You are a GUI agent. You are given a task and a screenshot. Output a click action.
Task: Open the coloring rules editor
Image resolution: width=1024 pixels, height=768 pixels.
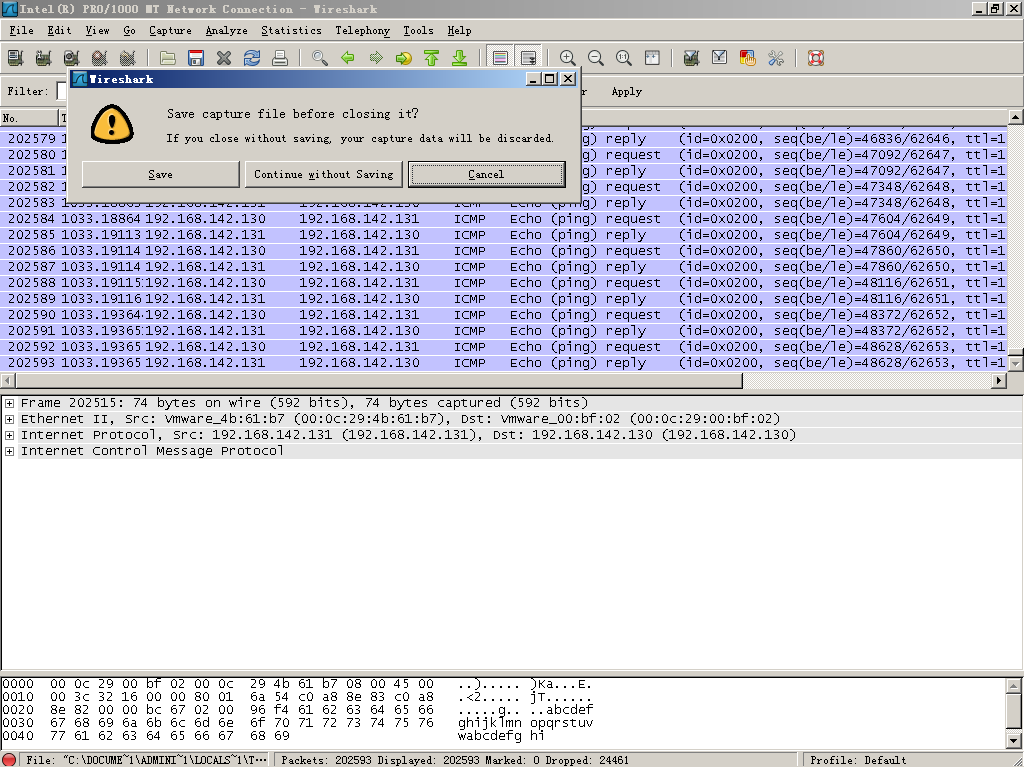[x=747, y=58]
